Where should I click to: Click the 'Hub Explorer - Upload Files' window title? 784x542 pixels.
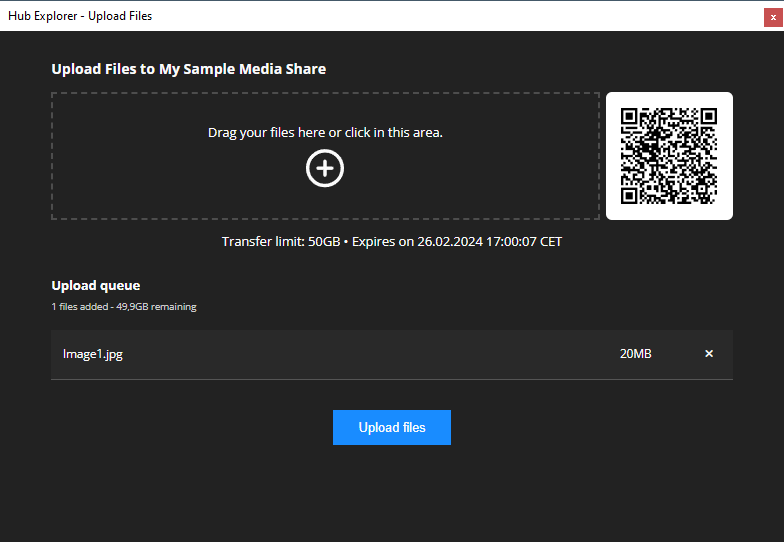pos(80,16)
